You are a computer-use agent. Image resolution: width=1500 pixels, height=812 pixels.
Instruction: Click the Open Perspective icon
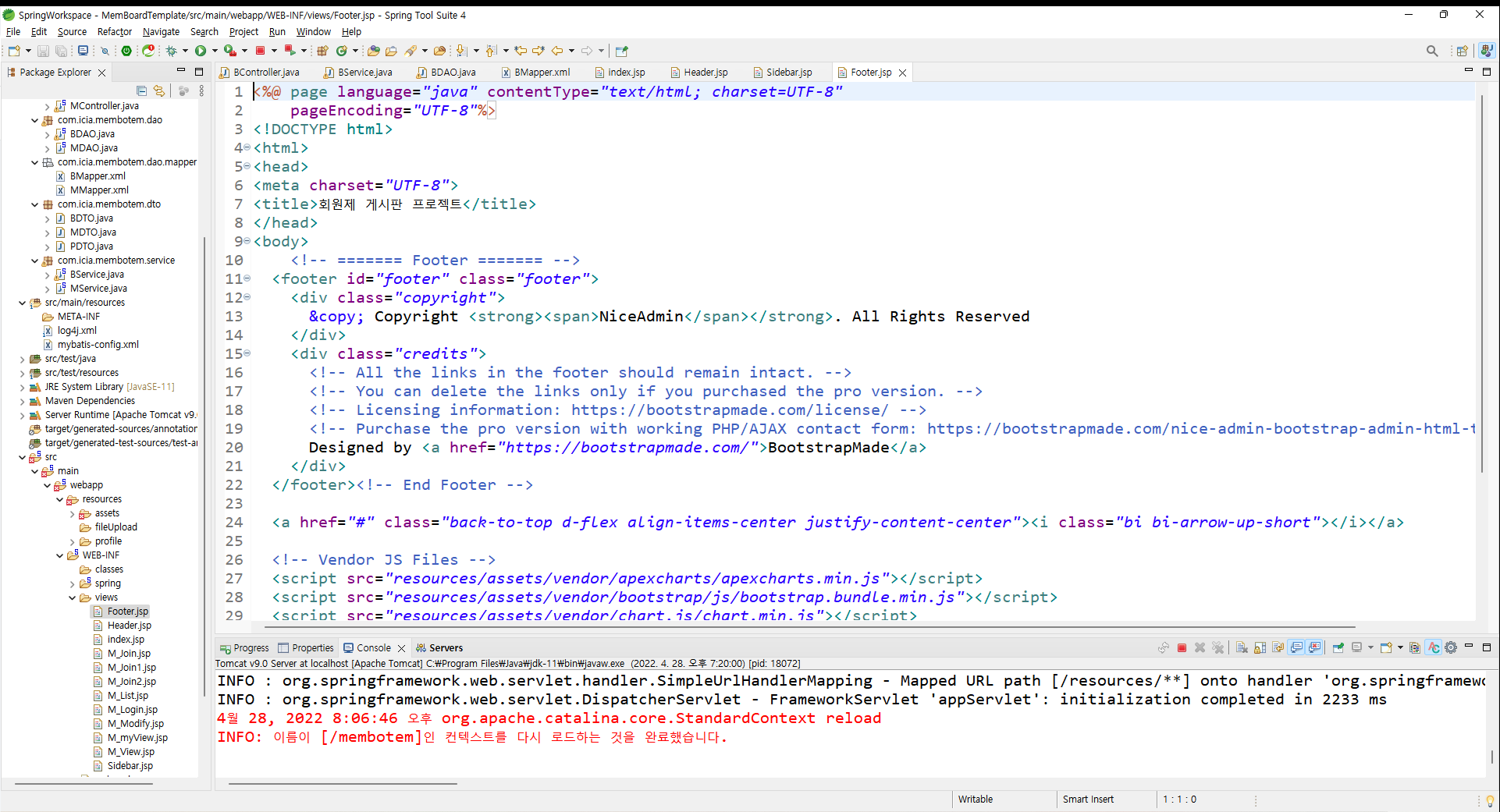pos(1463,51)
